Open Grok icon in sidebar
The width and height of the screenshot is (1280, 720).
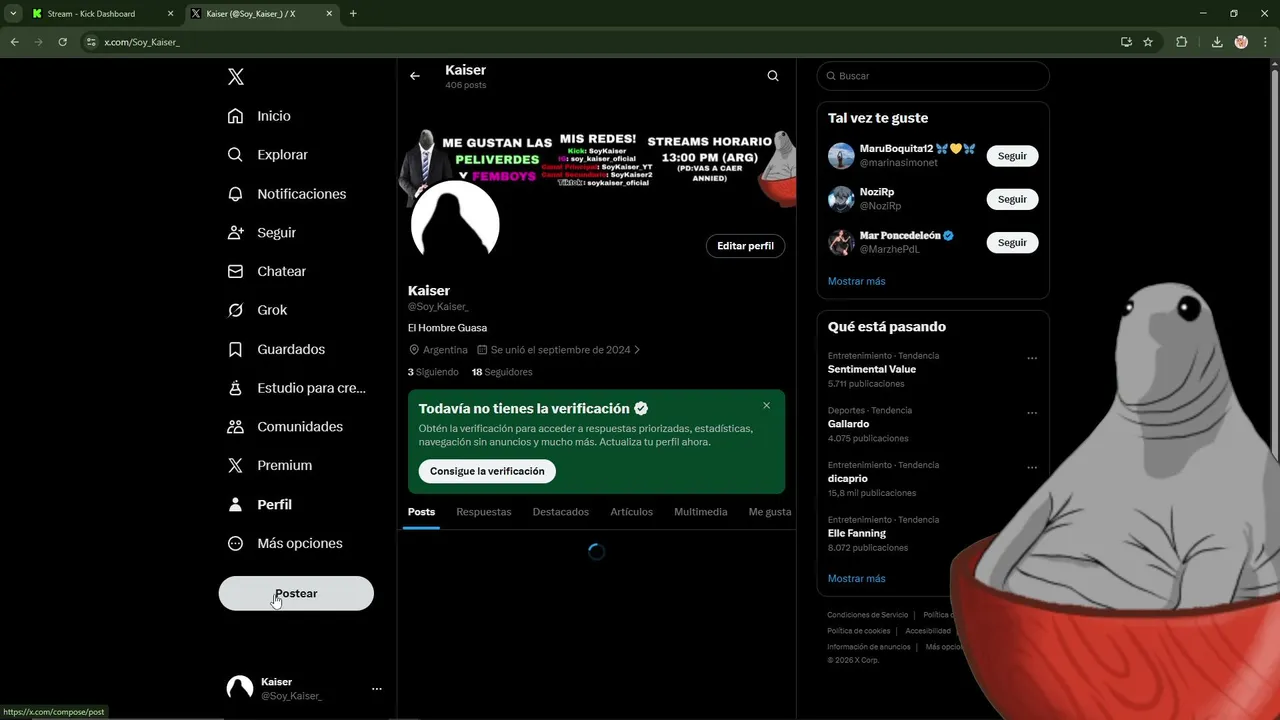point(235,310)
